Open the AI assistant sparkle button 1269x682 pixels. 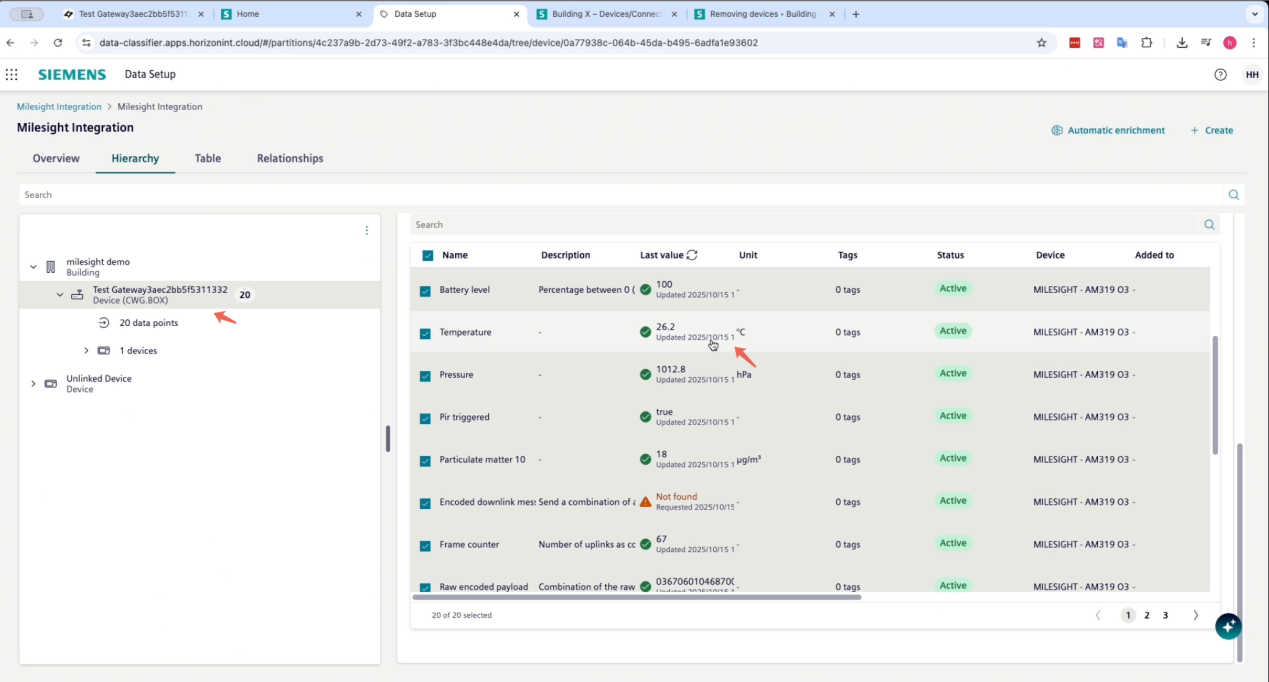pyautogui.click(x=1228, y=626)
